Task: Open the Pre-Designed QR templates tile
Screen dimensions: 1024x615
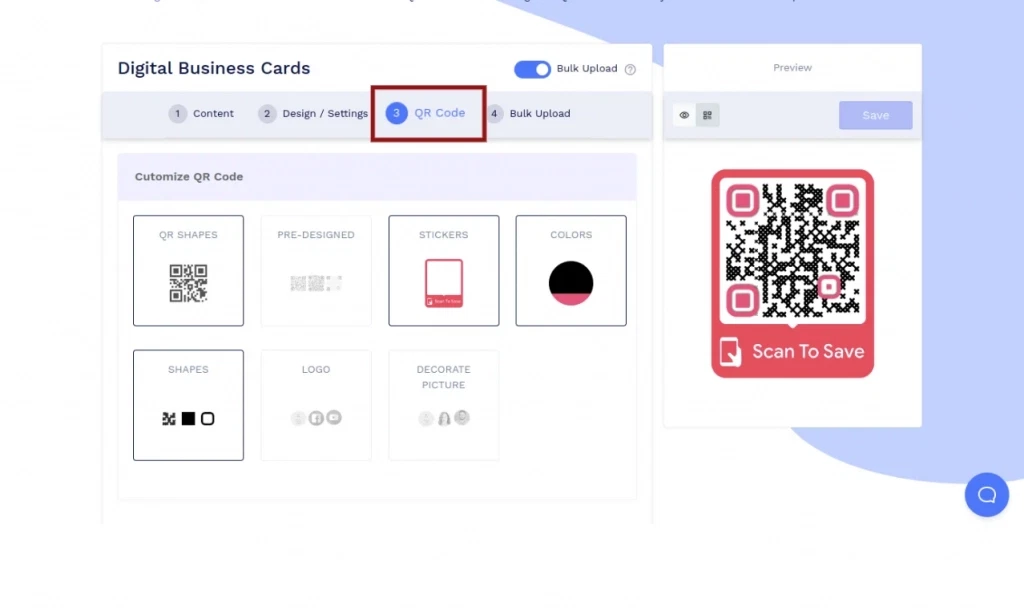Action: point(316,270)
